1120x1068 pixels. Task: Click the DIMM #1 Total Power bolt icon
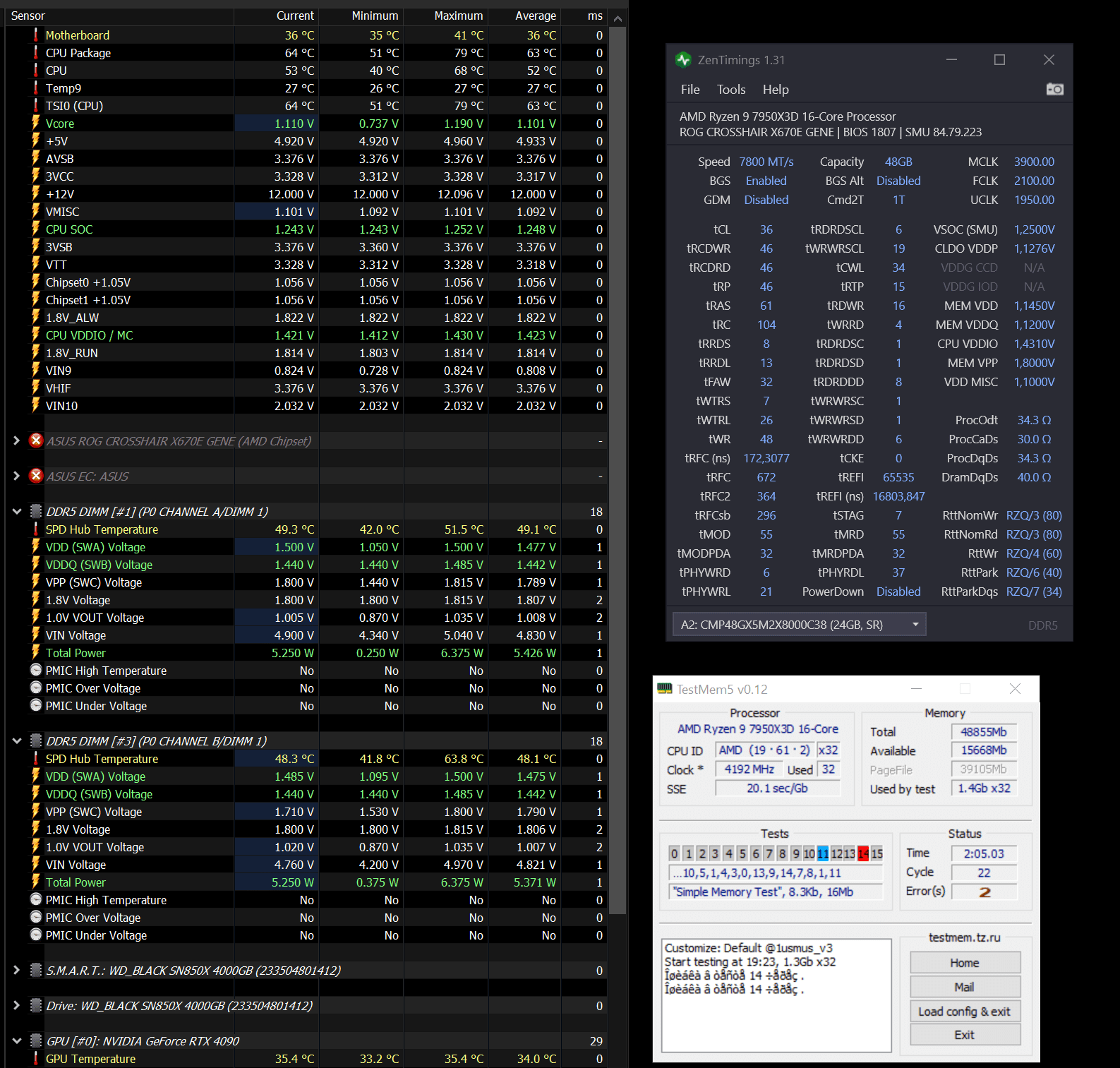36,652
